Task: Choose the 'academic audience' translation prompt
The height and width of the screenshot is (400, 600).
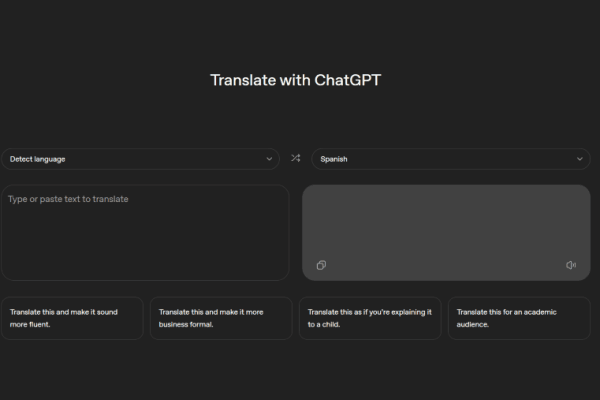Action: (x=519, y=318)
